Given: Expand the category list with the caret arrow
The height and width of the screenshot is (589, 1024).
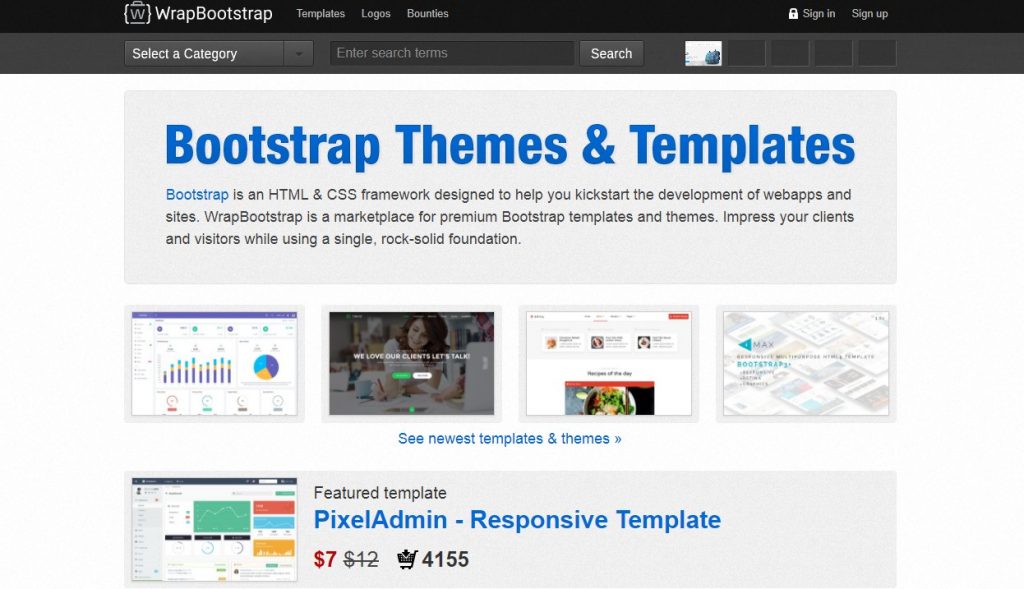Looking at the screenshot, I should click(296, 53).
